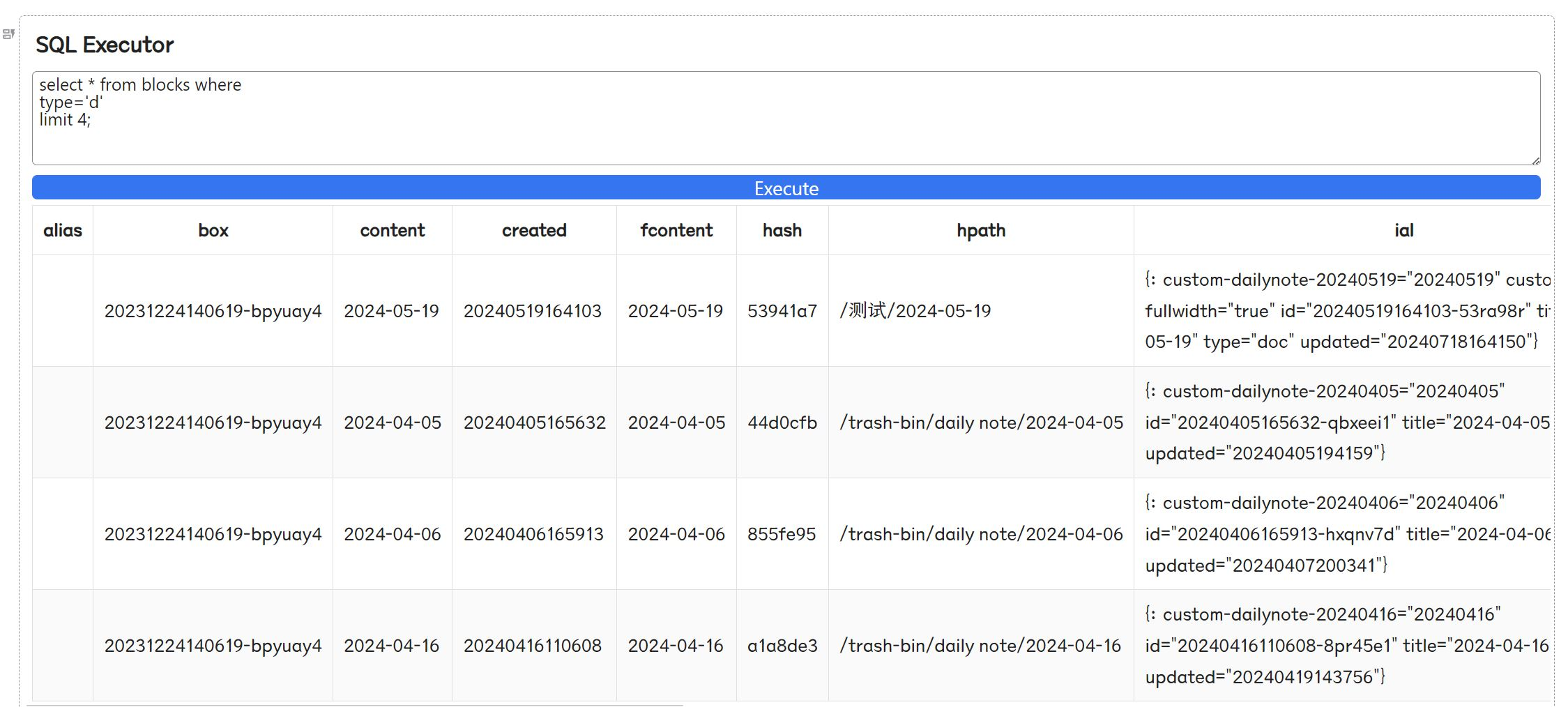
Task: Click fcontent cell 2024-05-19
Action: [x=676, y=311]
